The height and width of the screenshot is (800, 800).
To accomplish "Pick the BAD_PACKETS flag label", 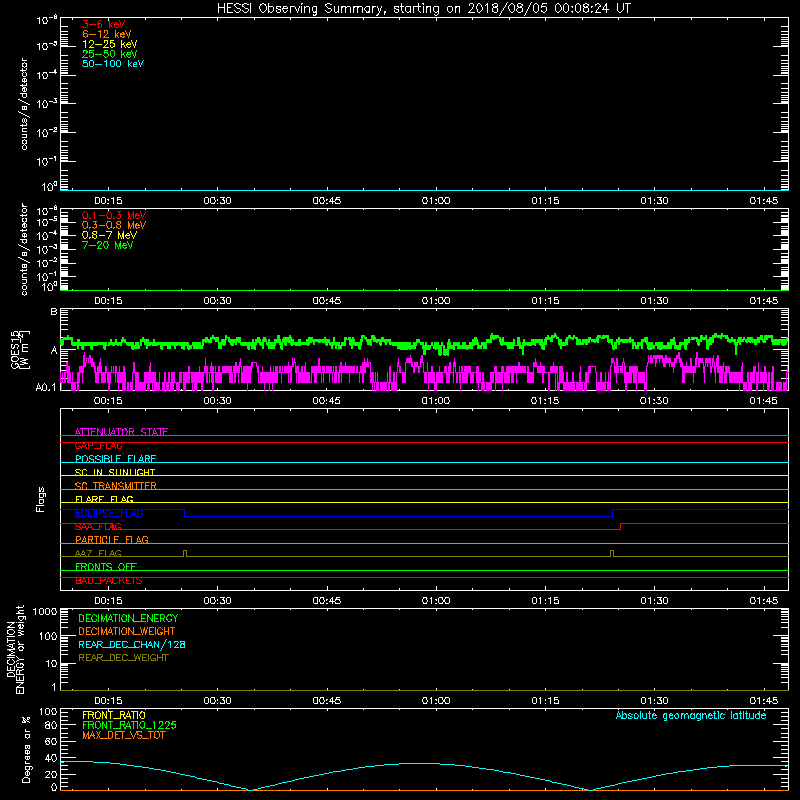I will tap(109, 580).
